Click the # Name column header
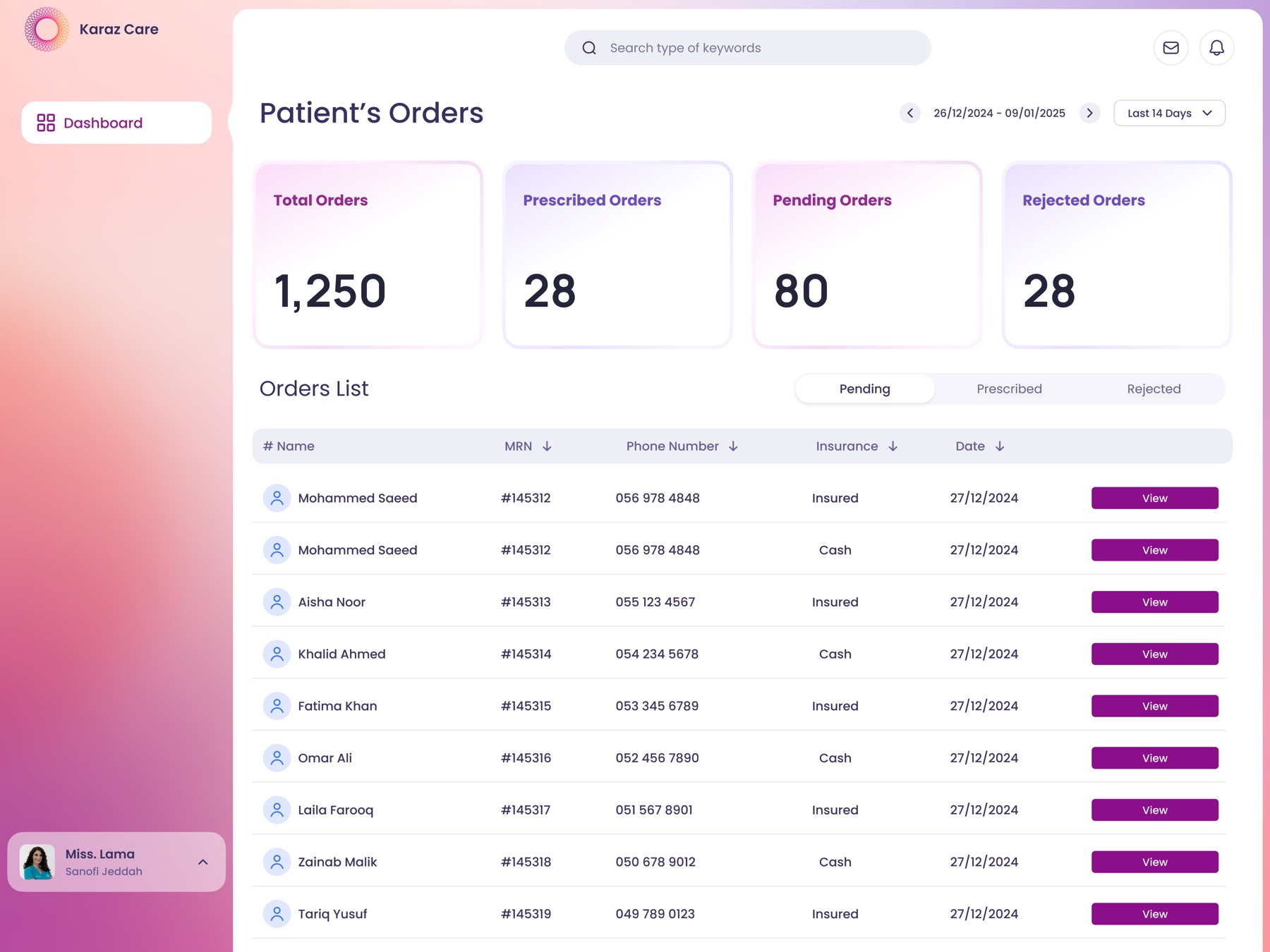The image size is (1270, 952). 289,446
